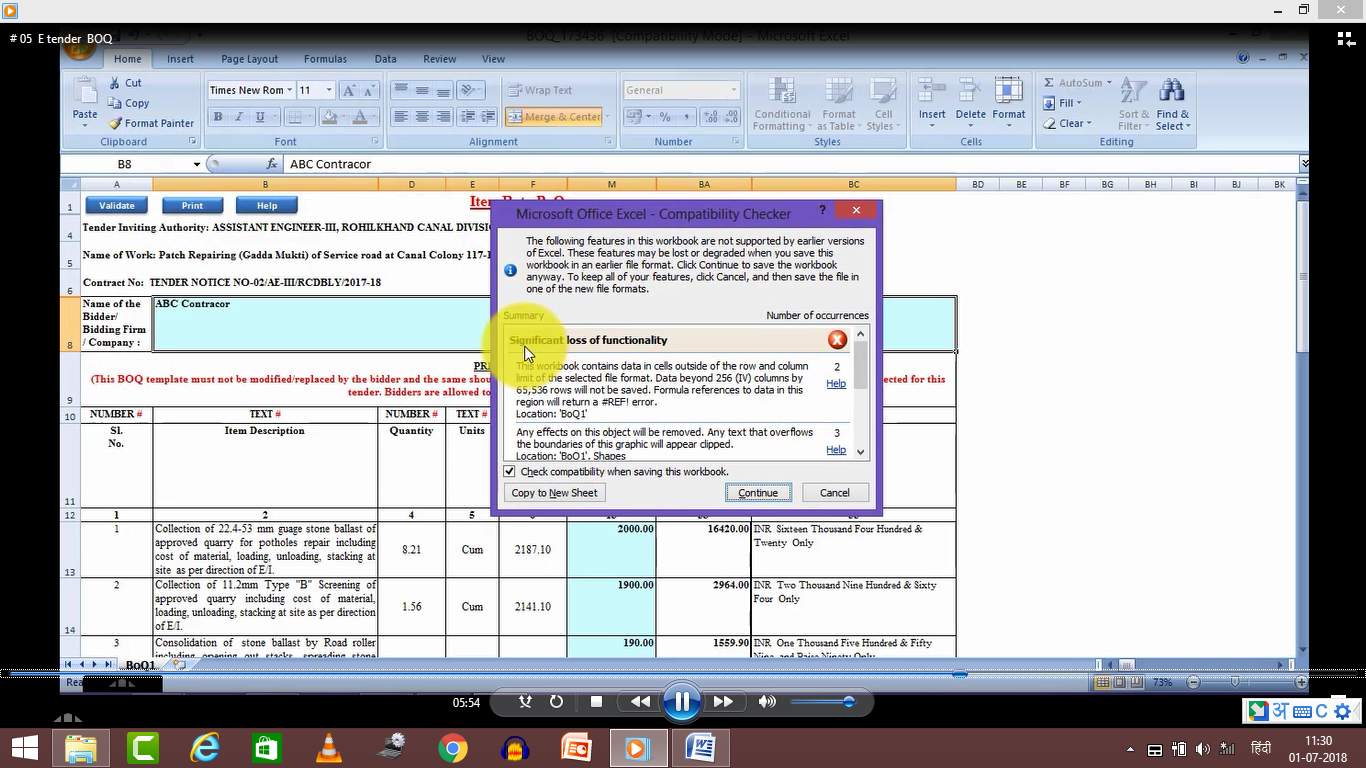Click the Font Color letter A
Viewport: 1366px width, 768px height.
[361, 117]
